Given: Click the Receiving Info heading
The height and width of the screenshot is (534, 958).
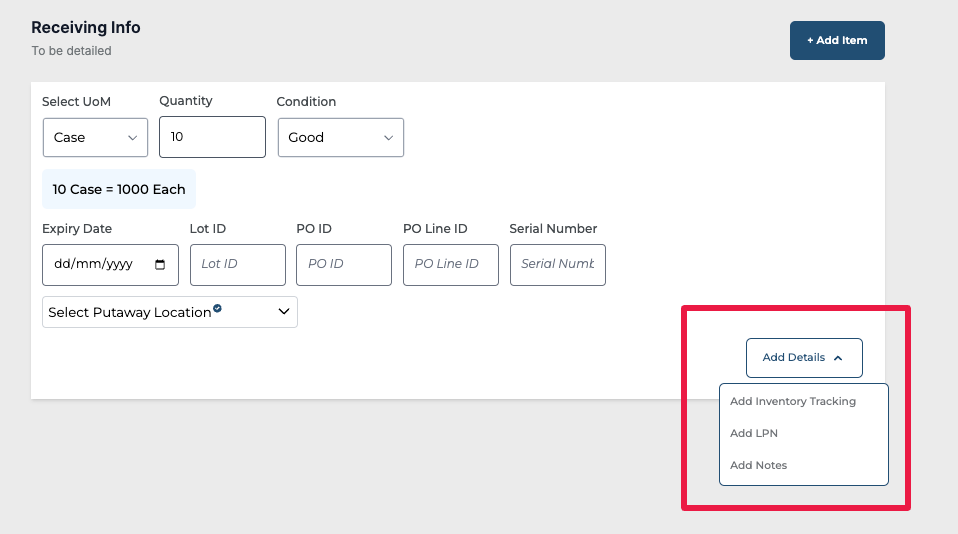Looking at the screenshot, I should tap(86, 28).
